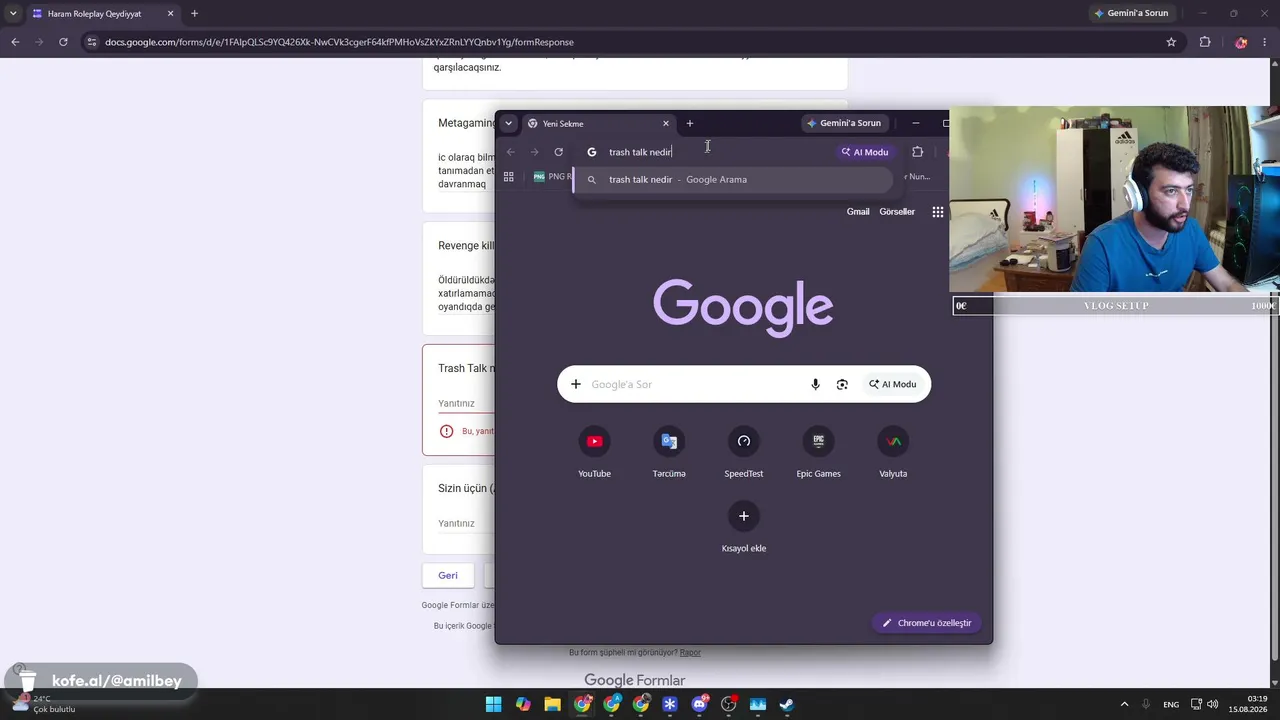Click the Geri button on the form

click(x=448, y=575)
